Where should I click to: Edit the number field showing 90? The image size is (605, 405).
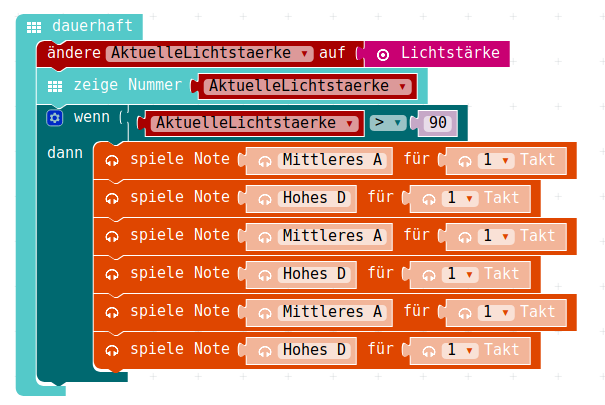point(438,123)
